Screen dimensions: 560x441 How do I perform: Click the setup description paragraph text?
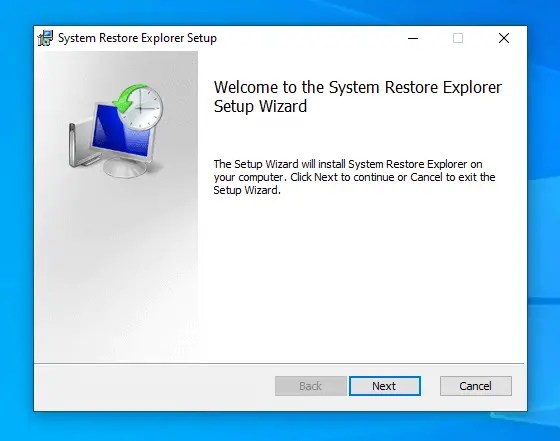pos(354,177)
